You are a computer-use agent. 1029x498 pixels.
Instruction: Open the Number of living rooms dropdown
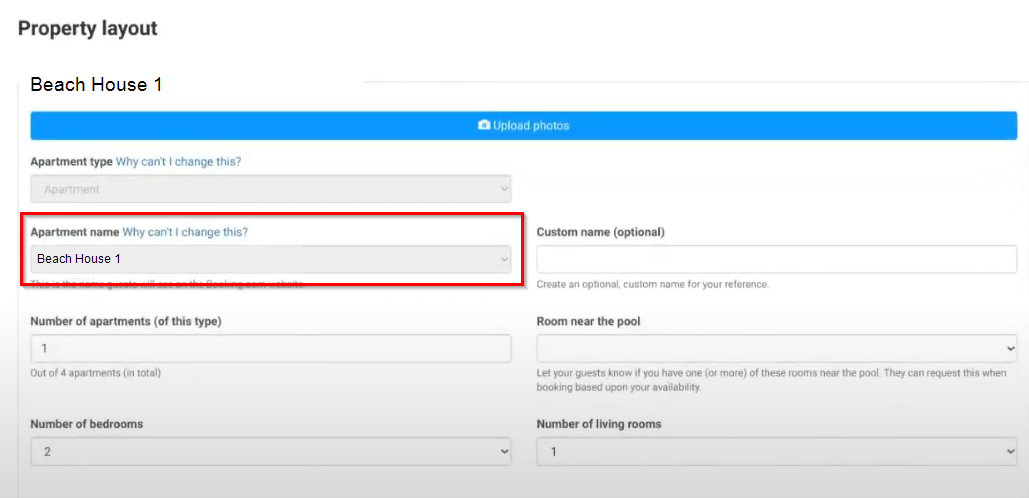776,452
